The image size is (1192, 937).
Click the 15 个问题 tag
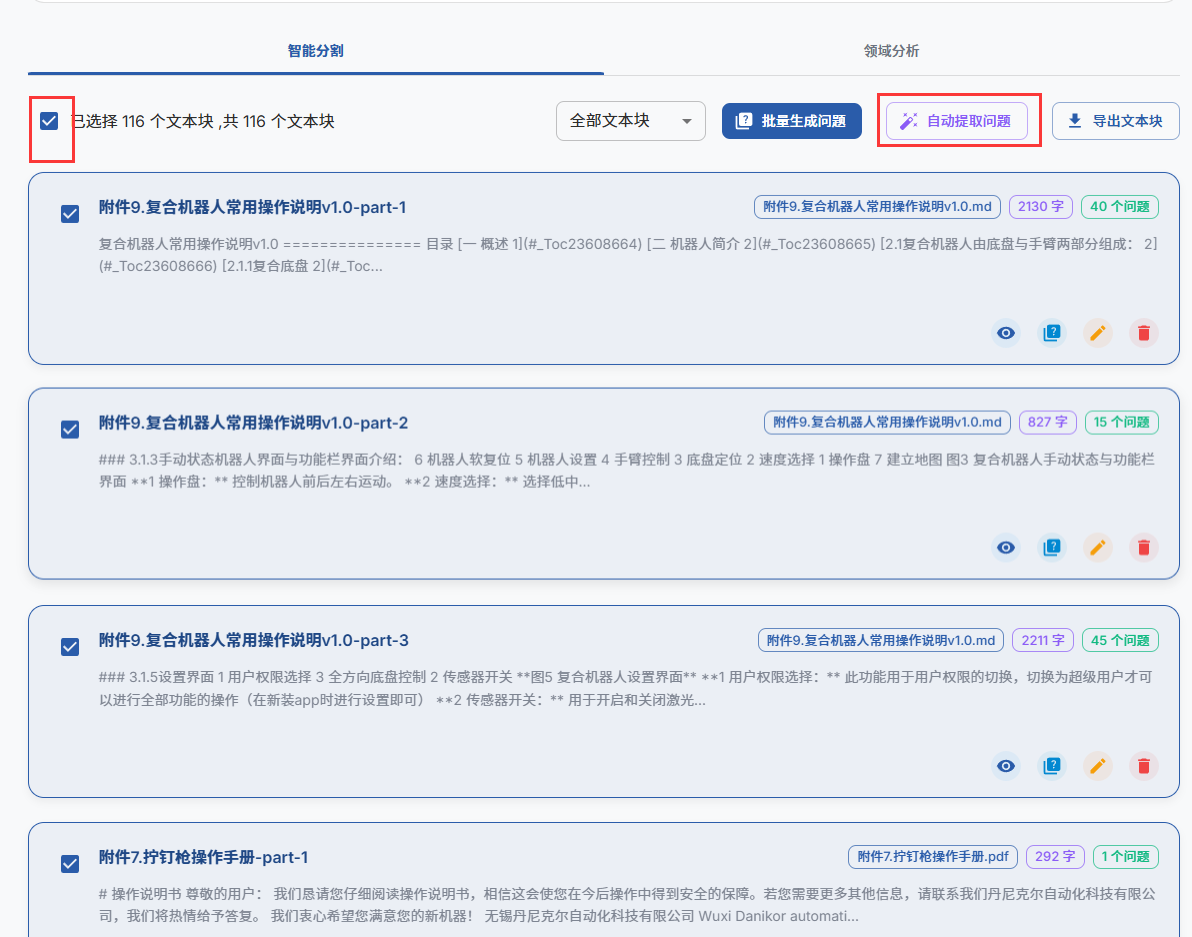point(1121,422)
